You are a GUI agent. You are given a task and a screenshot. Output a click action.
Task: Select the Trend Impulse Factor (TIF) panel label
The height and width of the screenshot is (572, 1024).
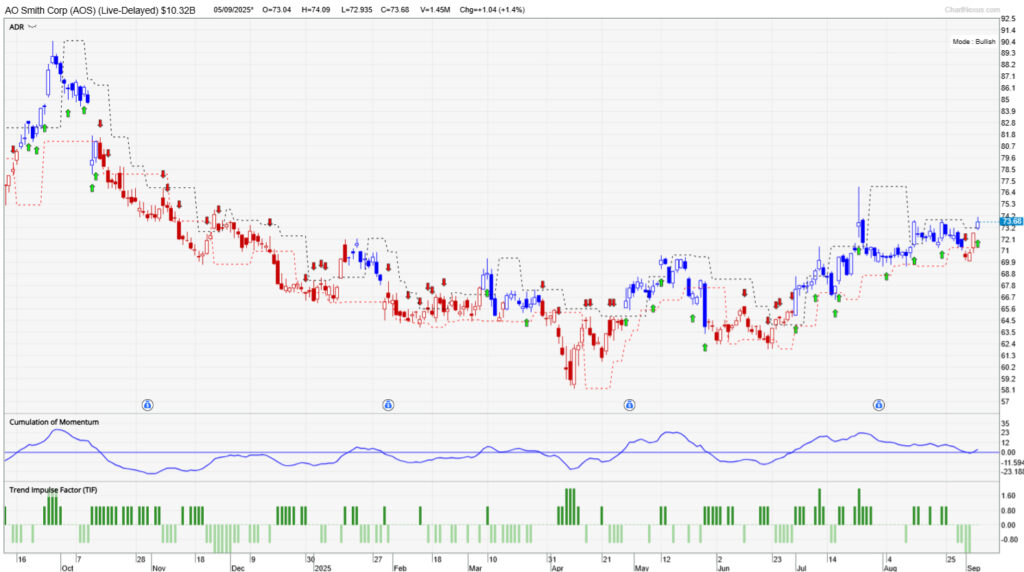click(53, 490)
